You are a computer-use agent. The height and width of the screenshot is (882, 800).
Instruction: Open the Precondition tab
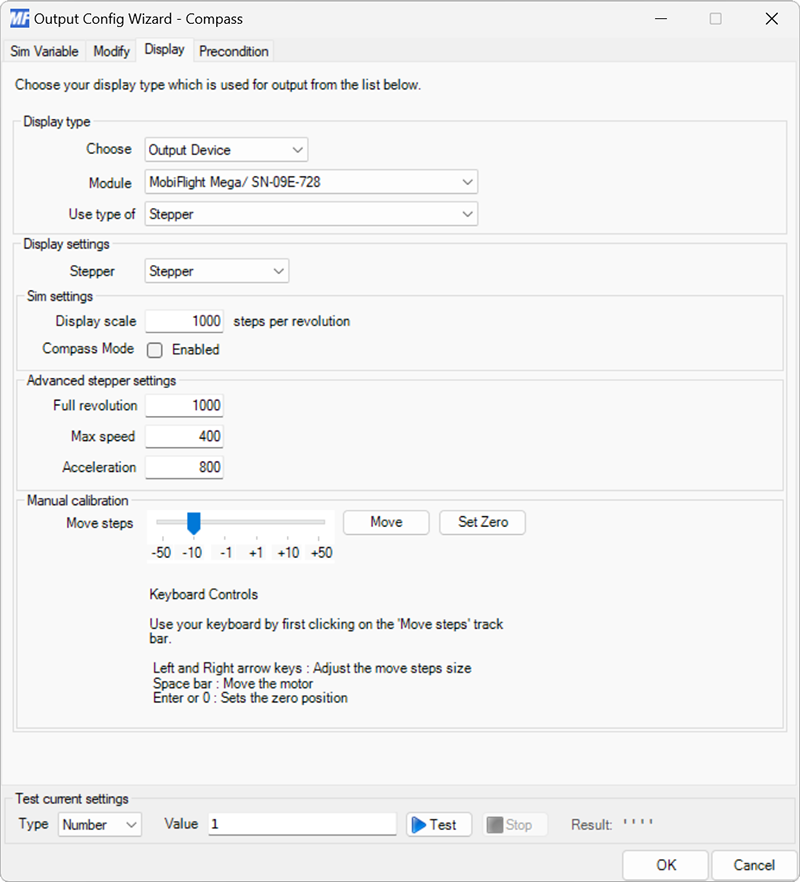(233, 51)
